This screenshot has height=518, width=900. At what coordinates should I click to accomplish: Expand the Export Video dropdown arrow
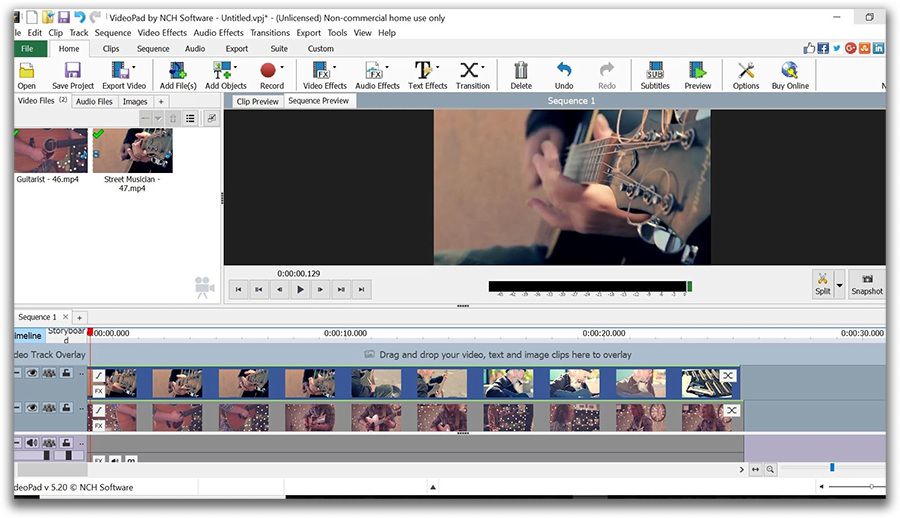133,69
